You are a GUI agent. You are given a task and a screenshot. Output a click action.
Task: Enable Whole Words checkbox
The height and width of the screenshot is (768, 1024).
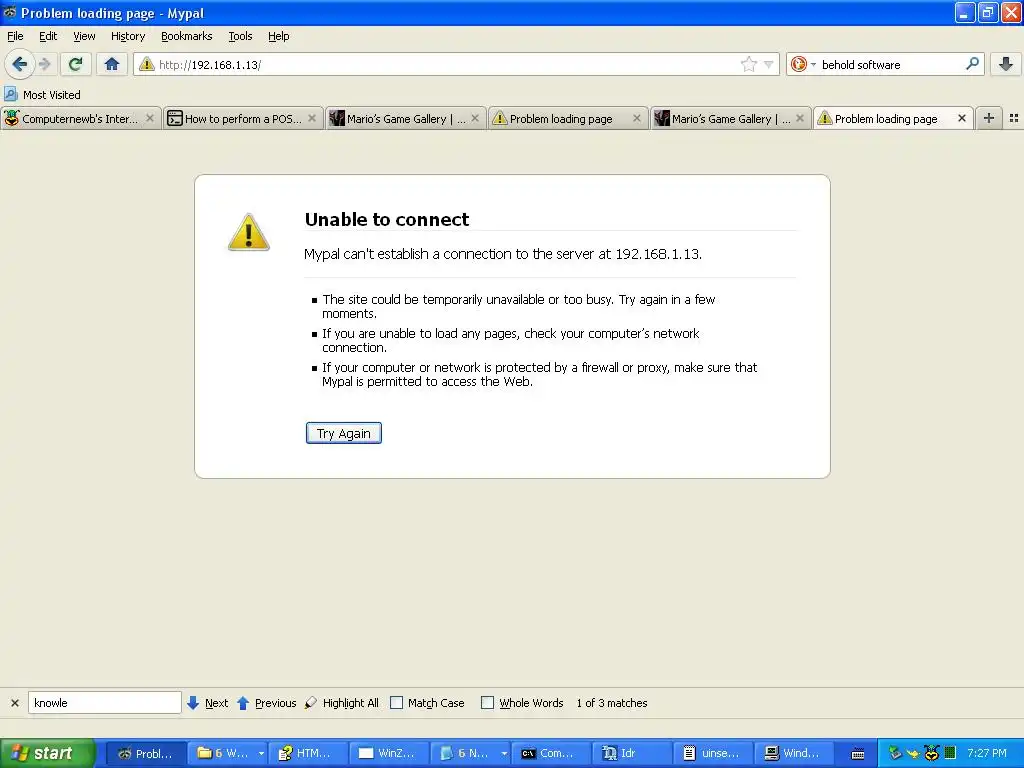click(x=487, y=703)
